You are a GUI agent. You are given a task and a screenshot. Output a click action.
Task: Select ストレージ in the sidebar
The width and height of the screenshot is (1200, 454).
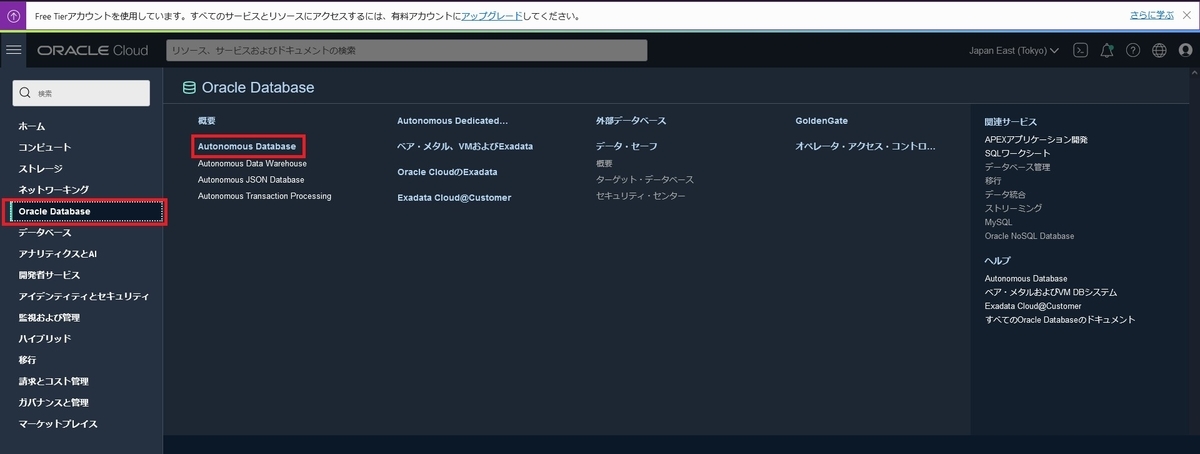(x=40, y=169)
